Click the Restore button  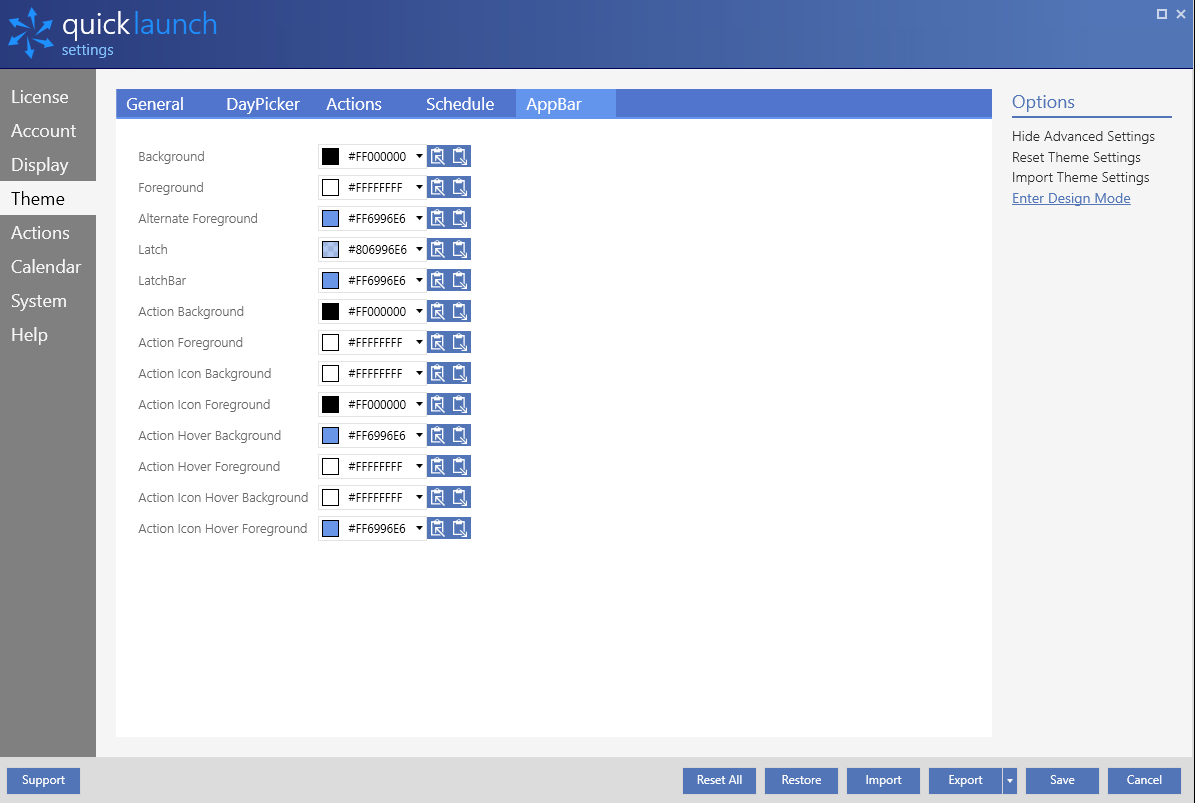(801, 780)
